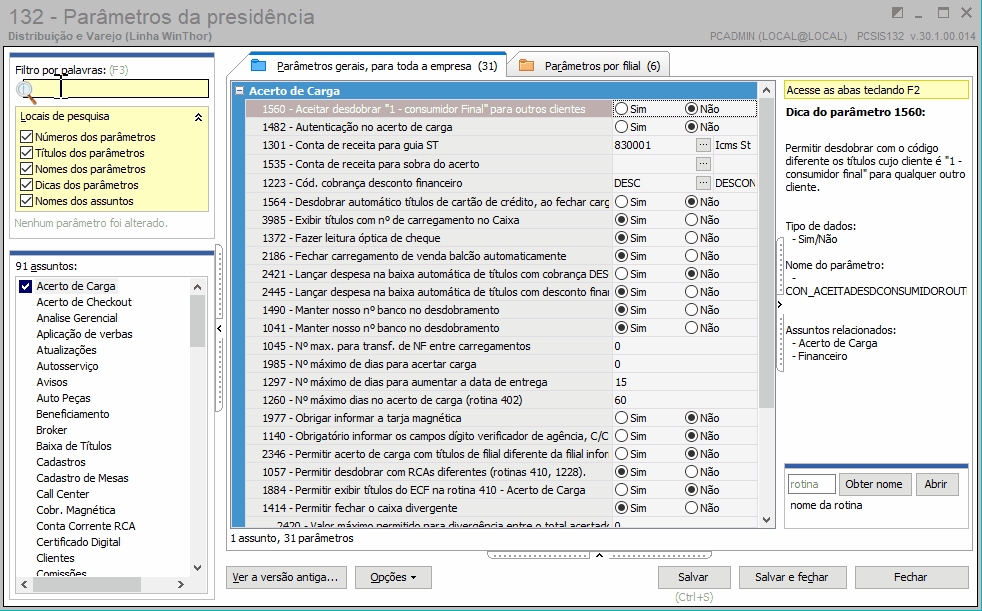Select Não for 3985 Exibir títulos
Screen dimensions: 982x611
691,220
